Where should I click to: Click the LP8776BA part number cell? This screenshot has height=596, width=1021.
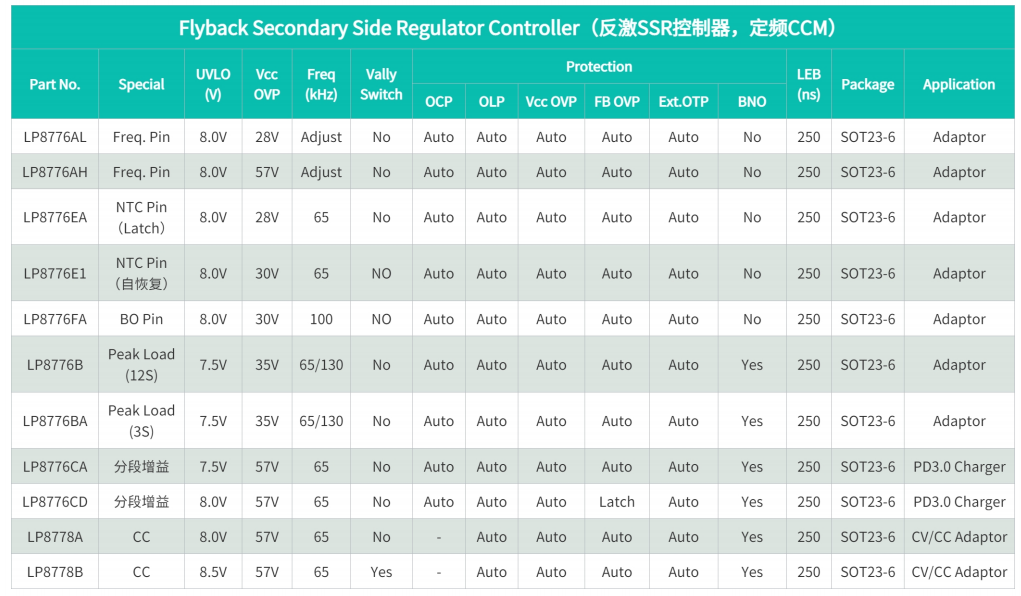point(55,421)
